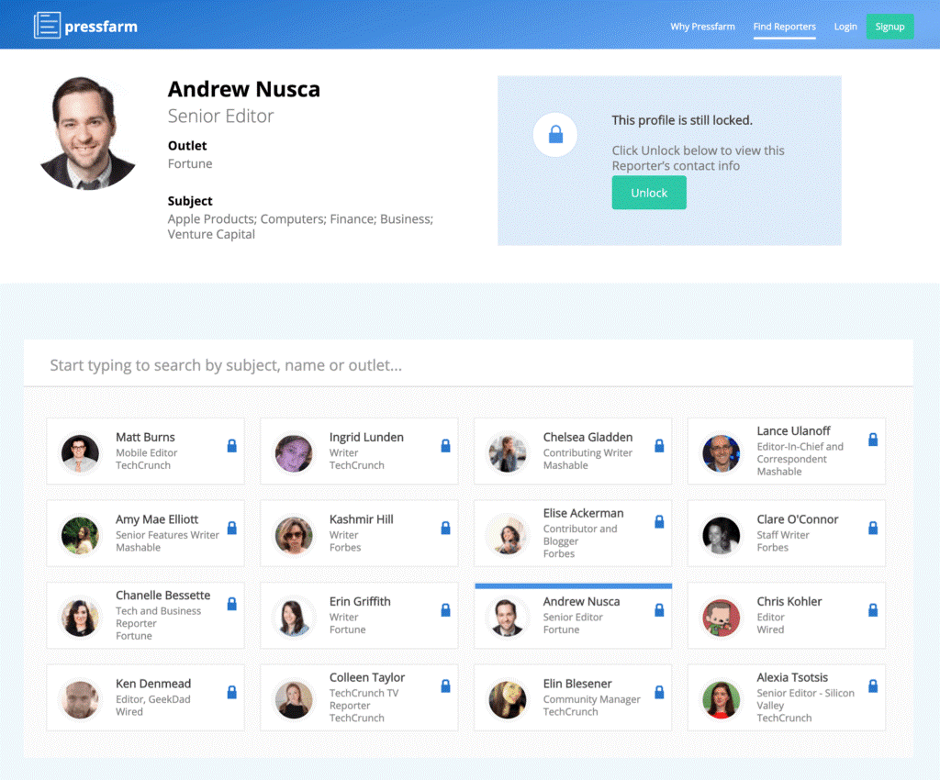Click lock icon on Amy Mae Elliott card
941x781 pixels.
232,528
